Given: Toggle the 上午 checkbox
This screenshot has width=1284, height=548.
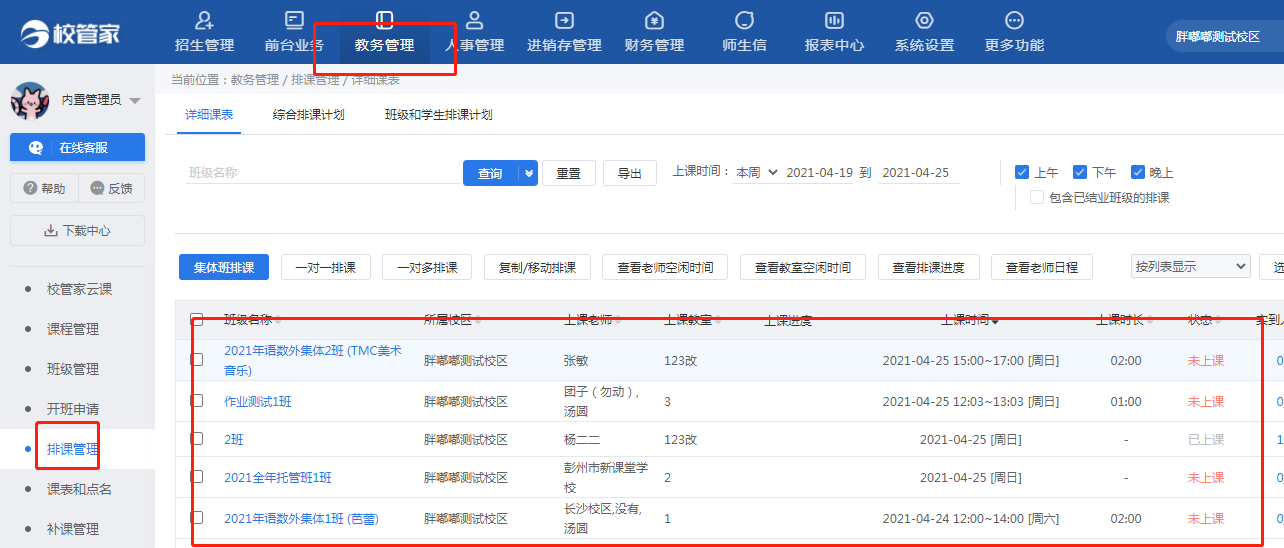Looking at the screenshot, I should [x=1022, y=172].
